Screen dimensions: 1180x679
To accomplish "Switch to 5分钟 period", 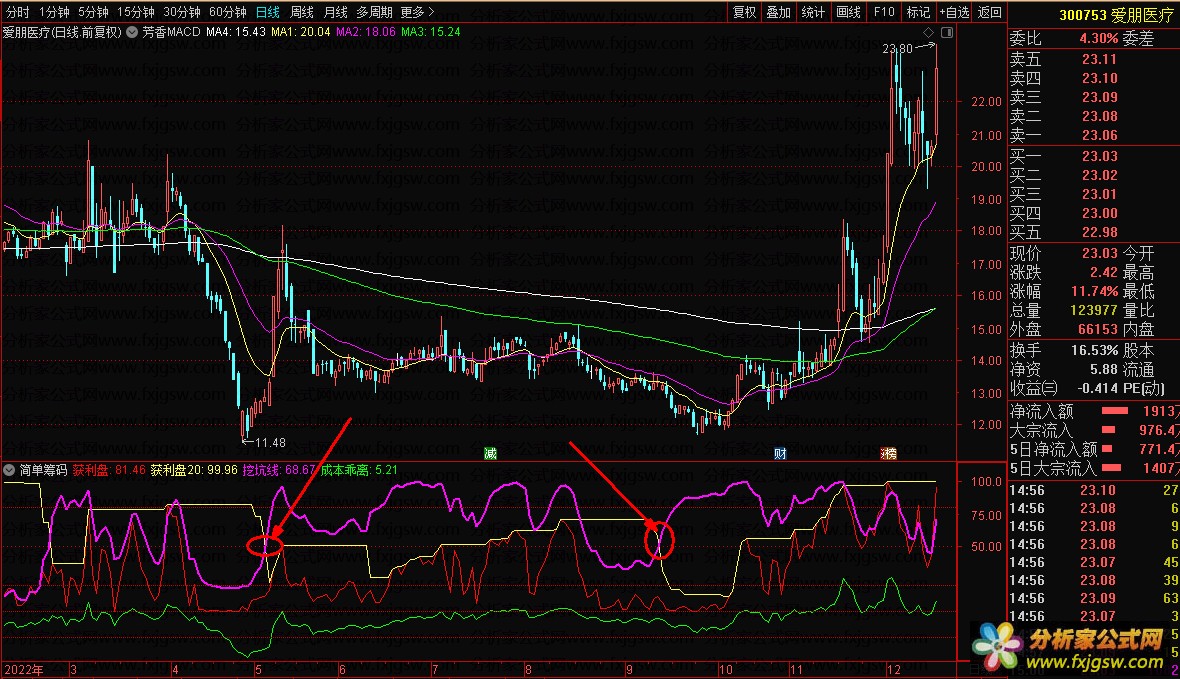I will [93, 12].
